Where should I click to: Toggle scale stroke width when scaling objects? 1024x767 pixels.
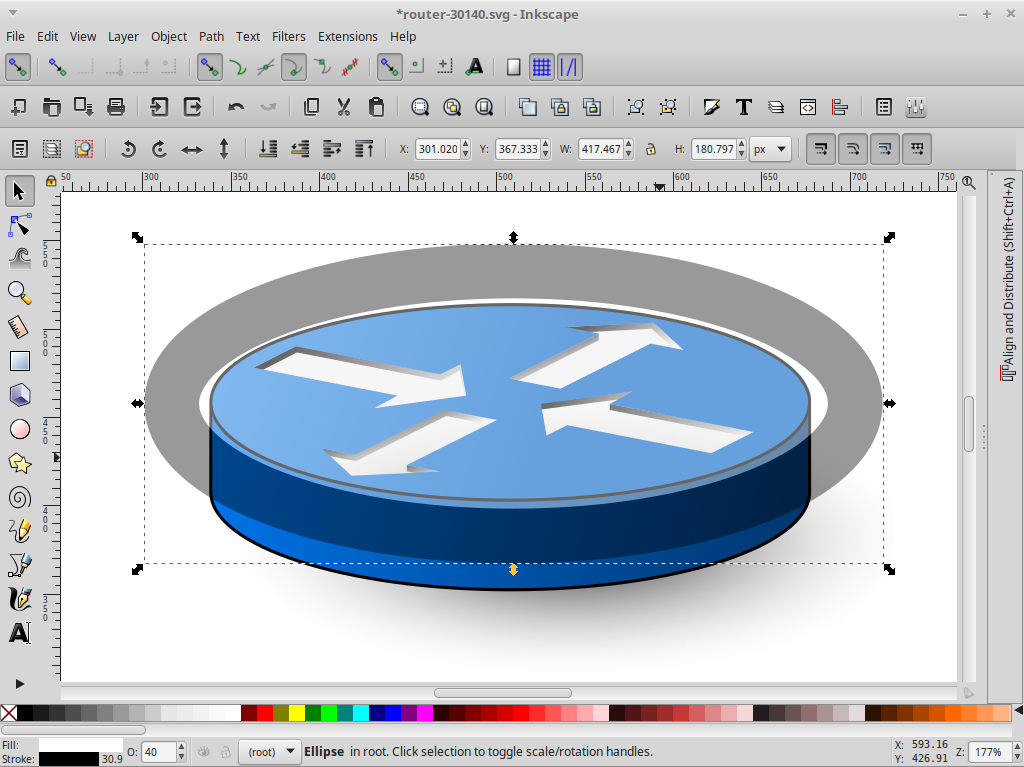(821, 148)
